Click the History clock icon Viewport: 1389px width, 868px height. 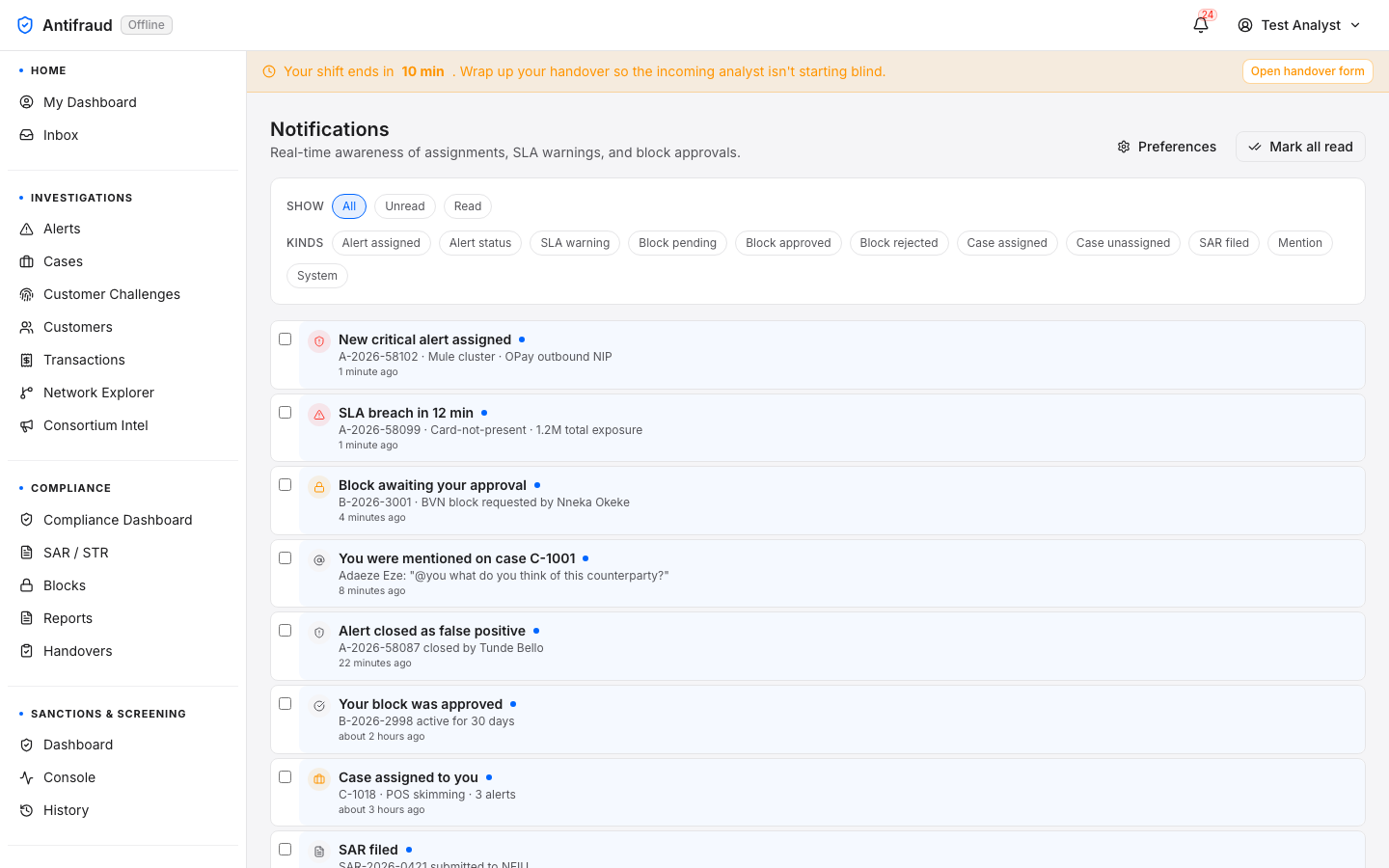(x=27, y=810)
